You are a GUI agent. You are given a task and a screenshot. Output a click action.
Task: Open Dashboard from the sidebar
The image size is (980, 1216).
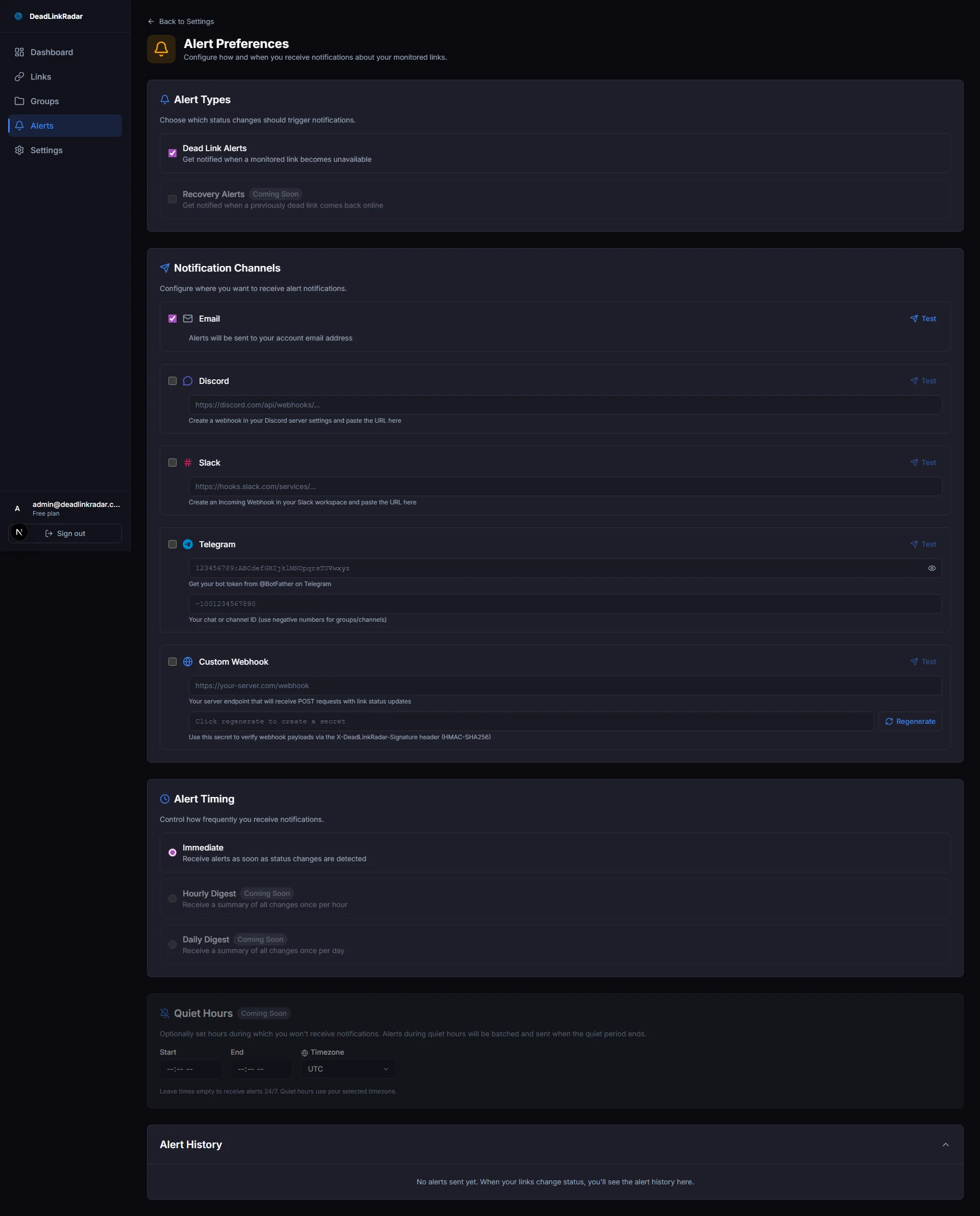pyautogui.click(x=52, y=52)
